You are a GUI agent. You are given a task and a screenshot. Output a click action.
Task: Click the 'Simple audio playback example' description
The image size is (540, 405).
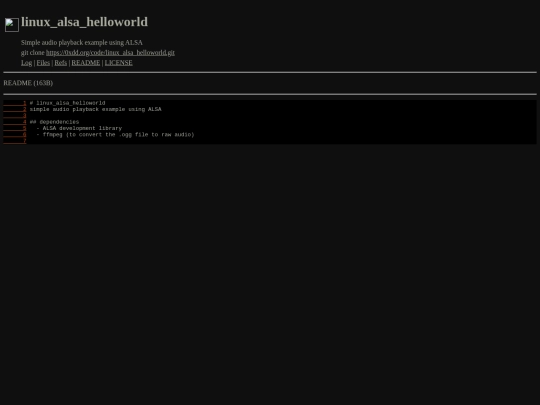point(82,43)
